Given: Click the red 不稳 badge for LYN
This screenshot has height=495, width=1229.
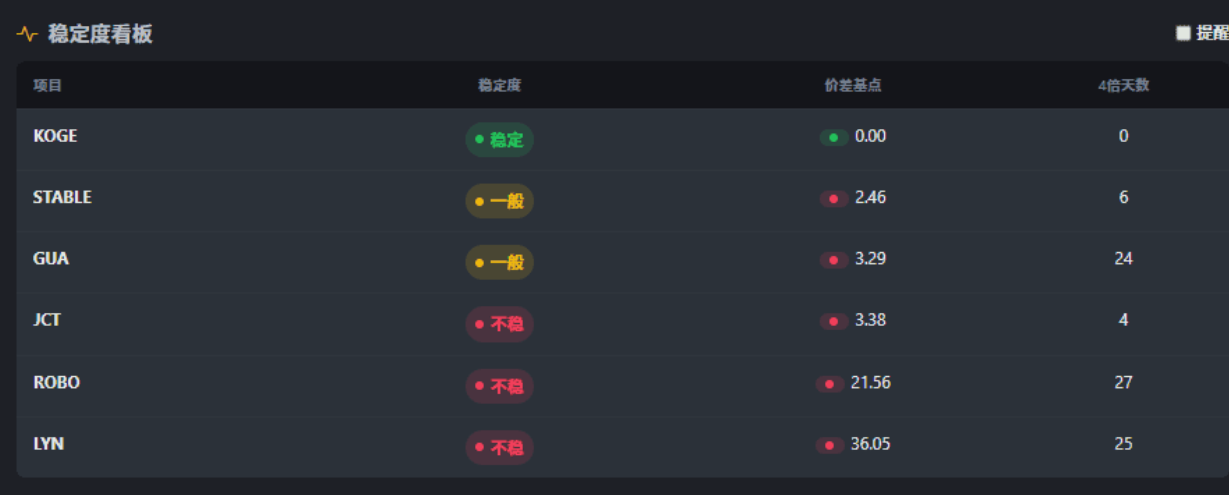Looking at the screenshot, I should point(499,448).
